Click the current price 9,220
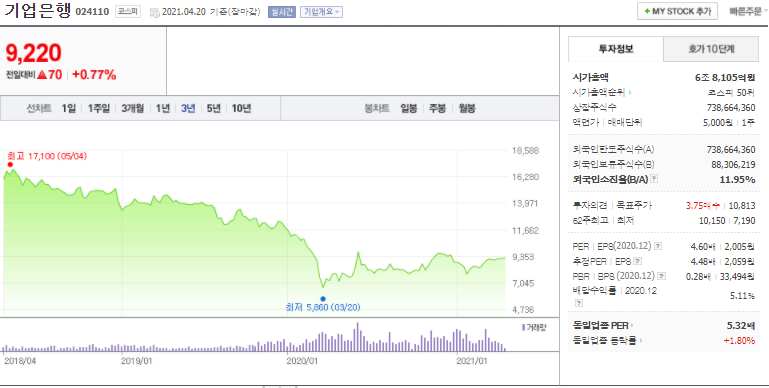This screenshot has height=388, width=769. pyautogui.click(x=33, y=53)
